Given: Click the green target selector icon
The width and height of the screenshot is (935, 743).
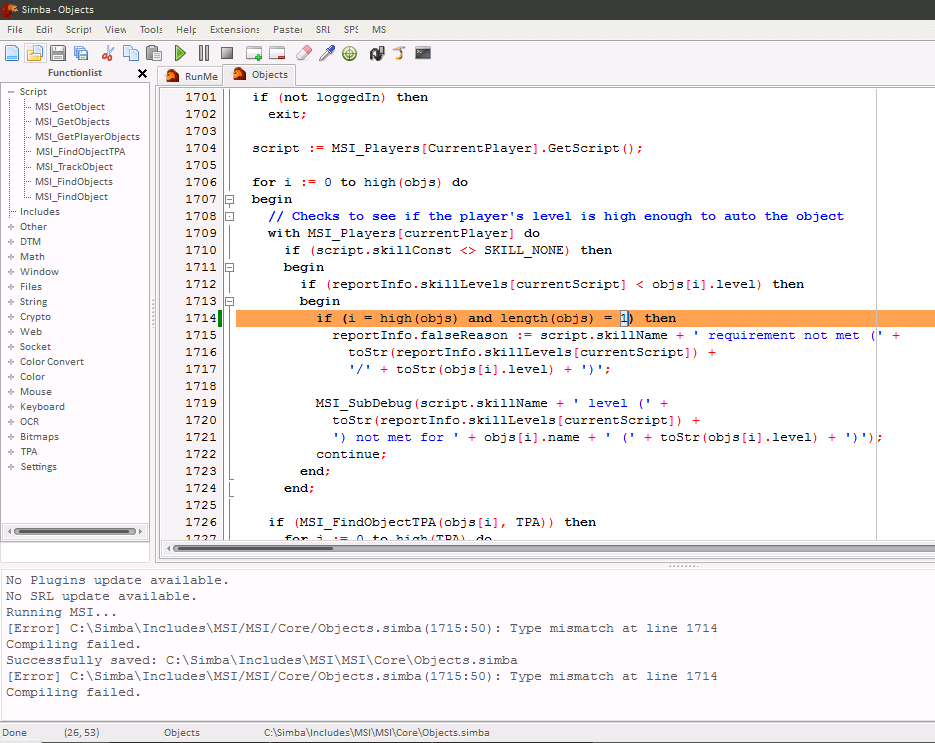Looking at the screenshot, I should [349, 53].
